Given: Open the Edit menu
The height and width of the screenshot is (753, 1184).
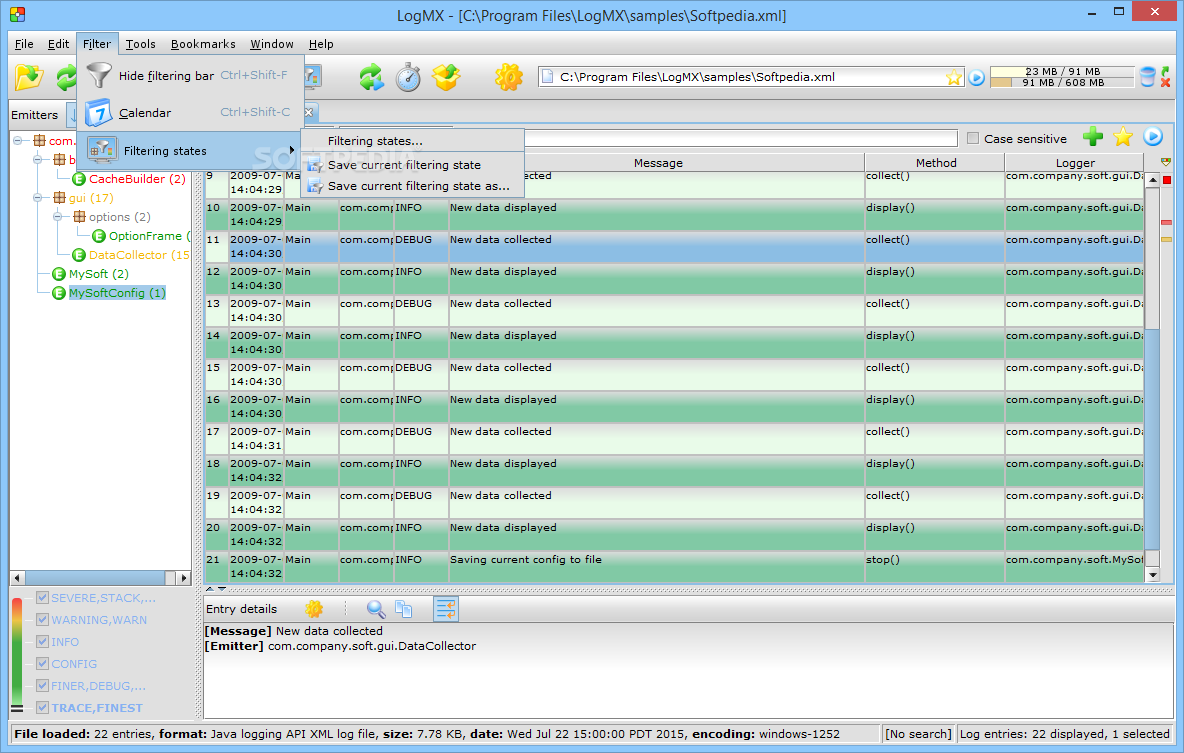Looking at the screenshot, I should (58, 44).
